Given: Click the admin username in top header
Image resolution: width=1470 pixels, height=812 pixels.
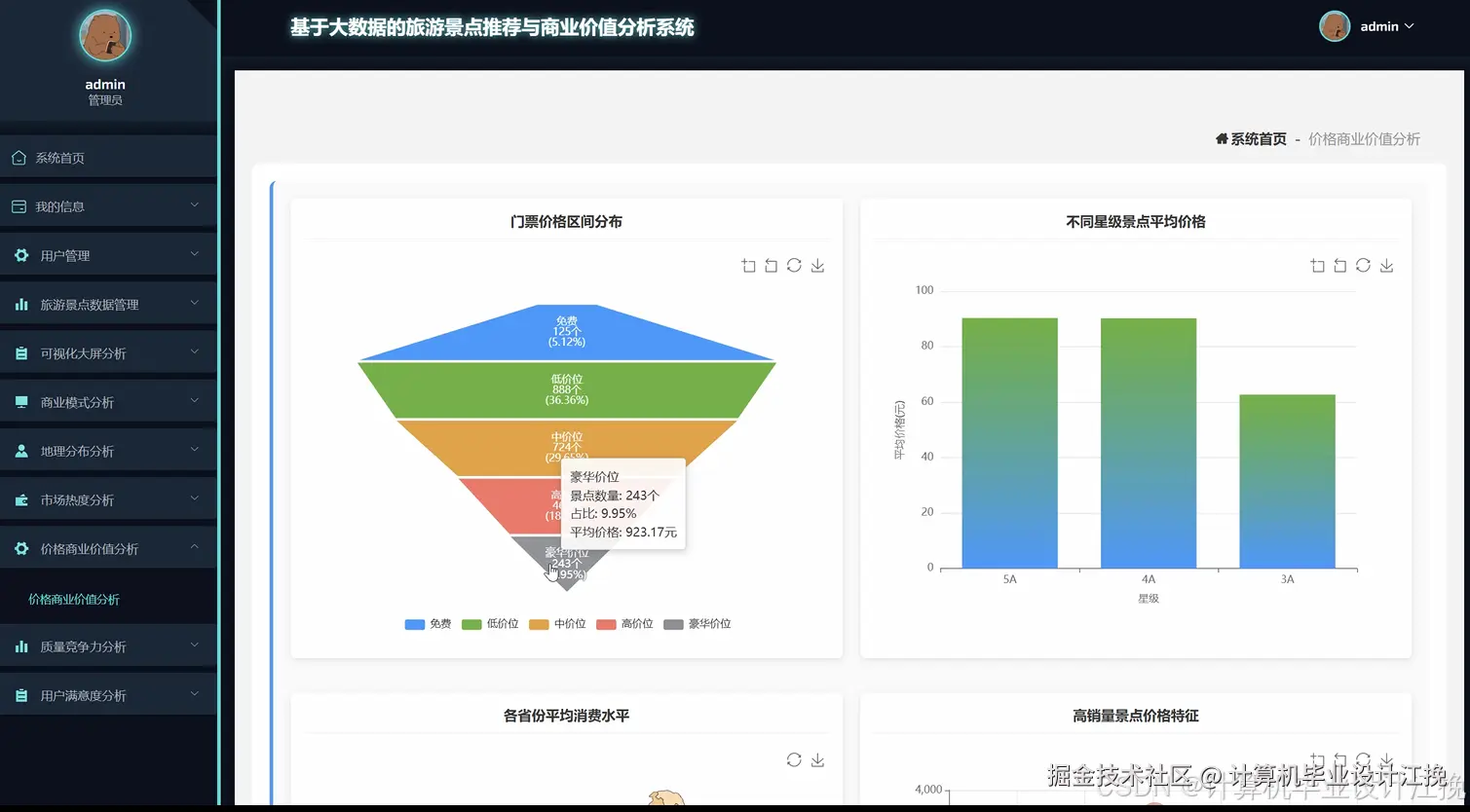Looking at the screenshot, I should point(1379,26).
